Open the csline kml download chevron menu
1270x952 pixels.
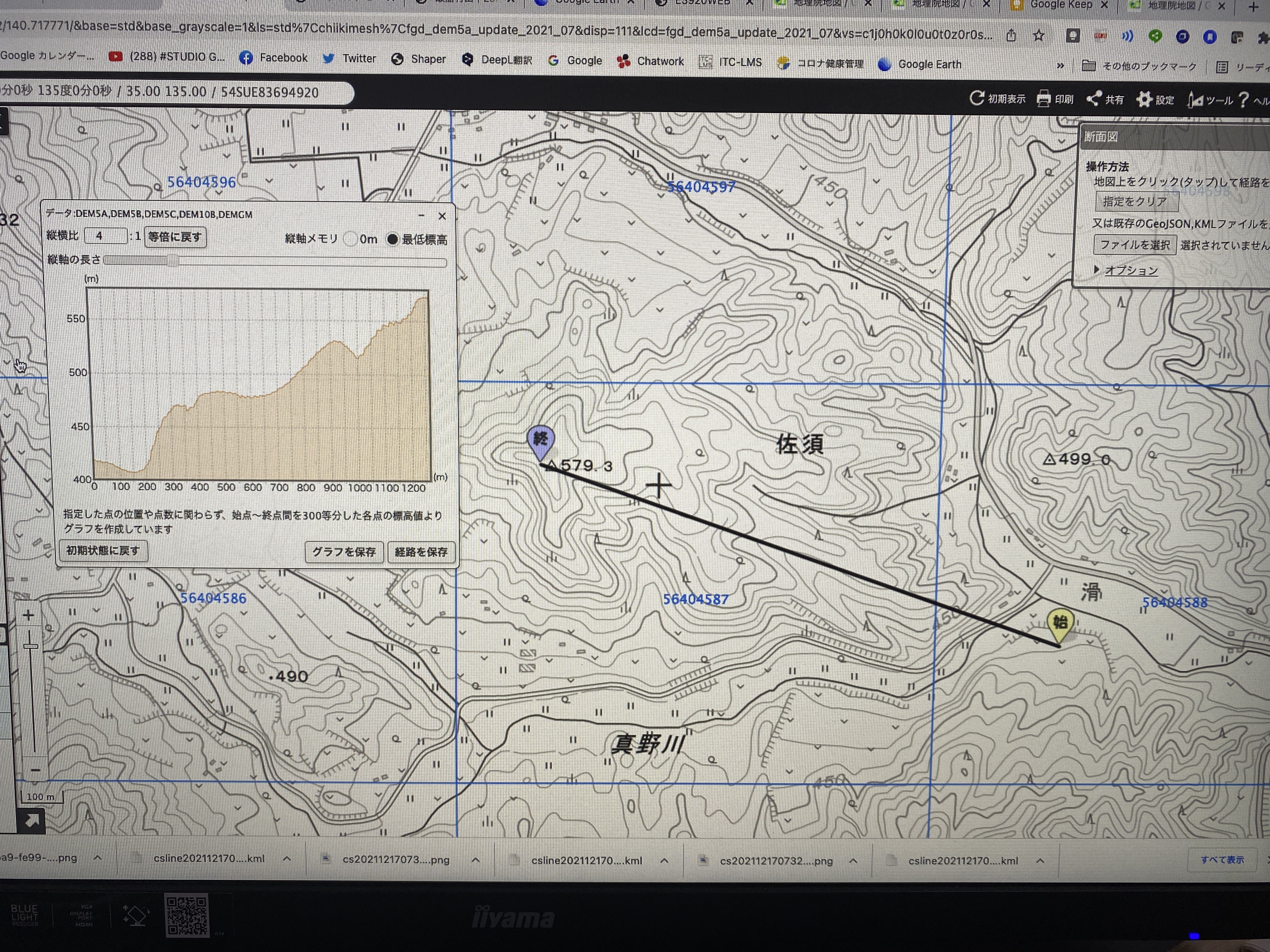point(287,859)
